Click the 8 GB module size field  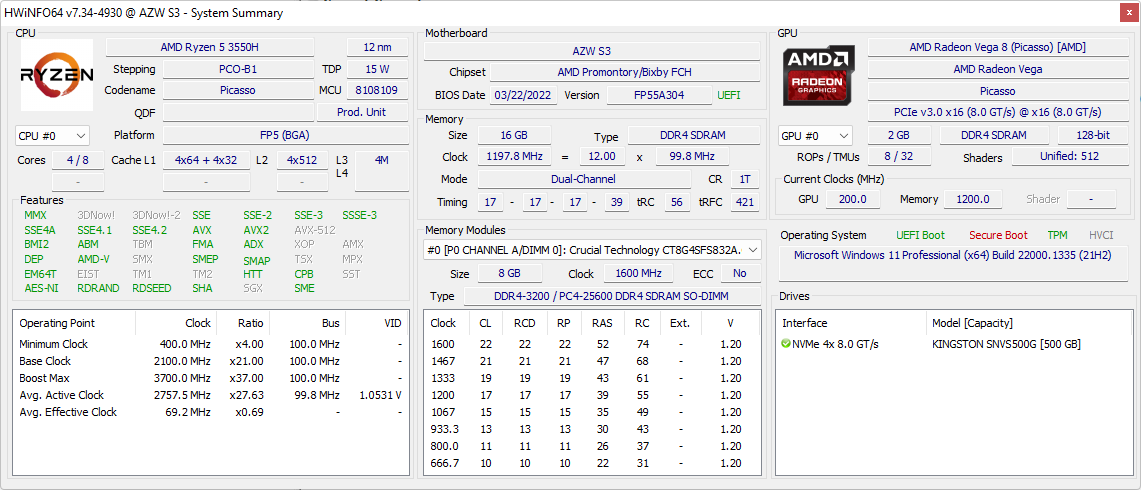[x=510, y=273]
